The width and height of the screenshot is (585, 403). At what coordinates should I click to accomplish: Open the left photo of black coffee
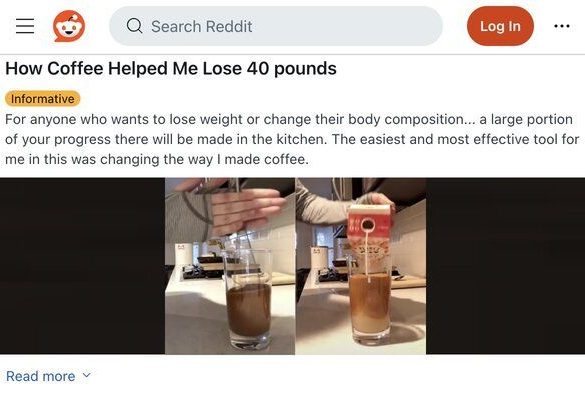pyautogui.click(x=230, y=266)
